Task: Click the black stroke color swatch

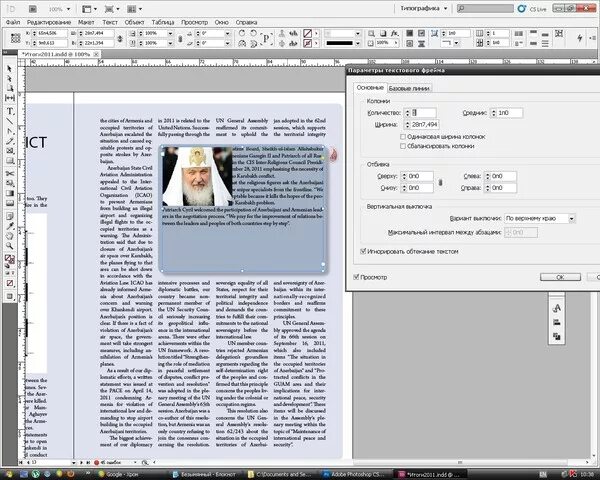Action: (x=339, y=43)
